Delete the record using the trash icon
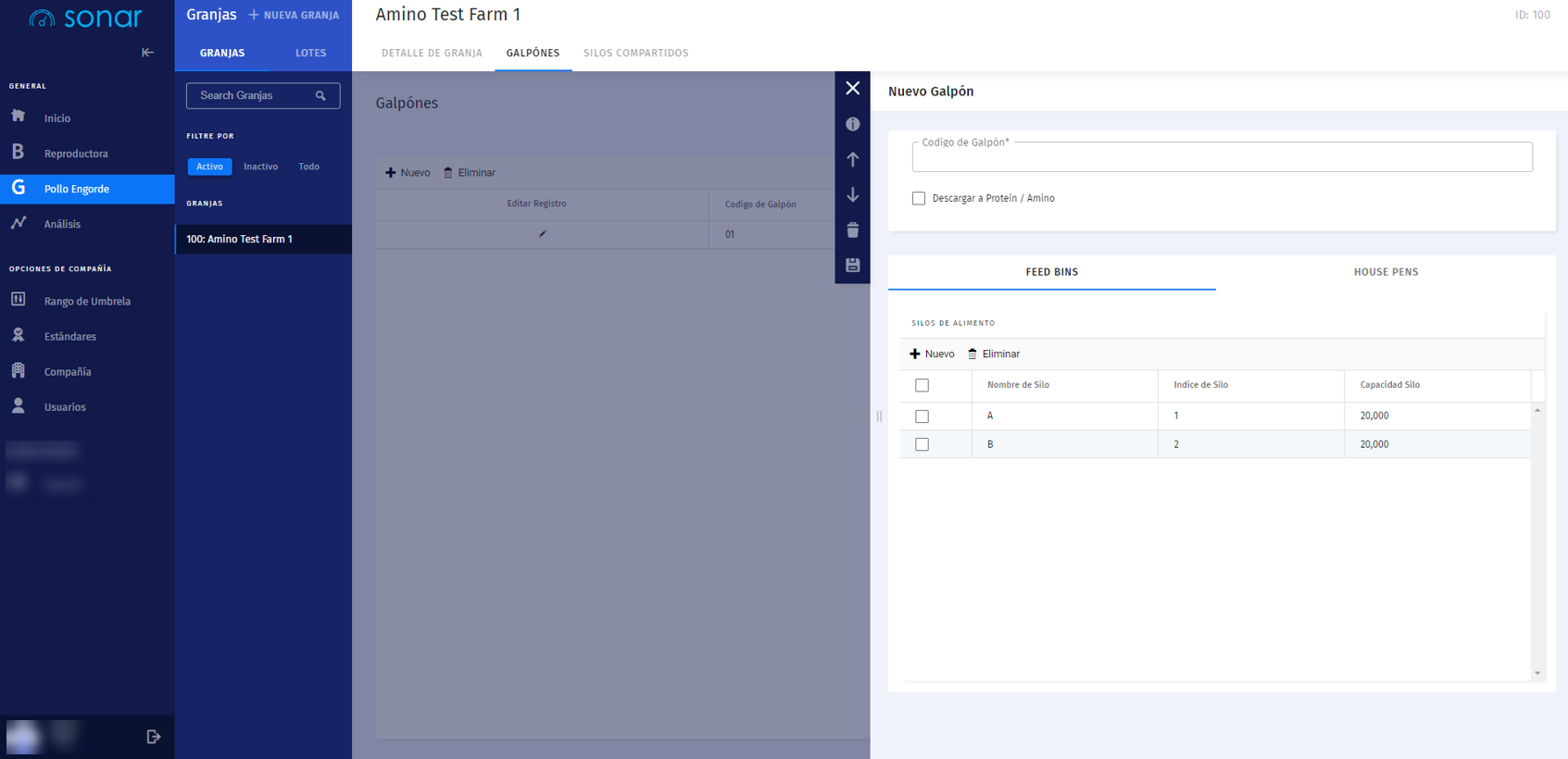1568x759 pixels. click(853, 230)
